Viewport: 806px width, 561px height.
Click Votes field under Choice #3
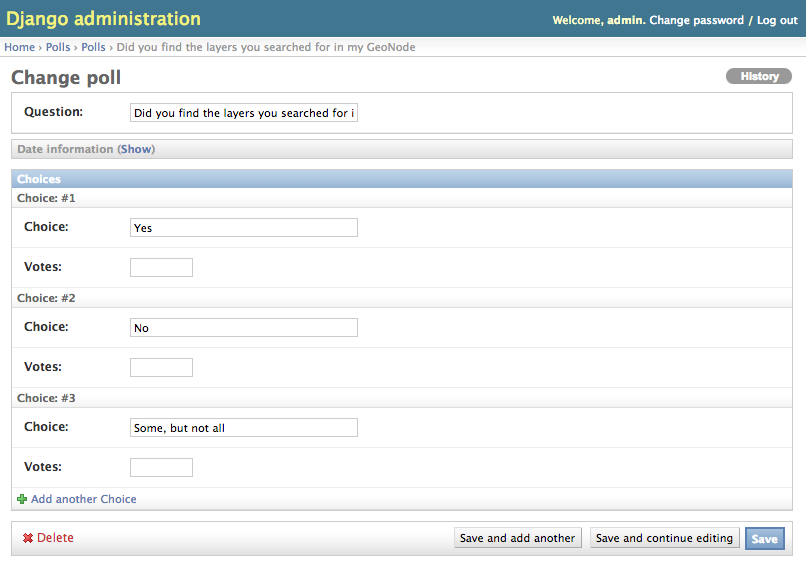coord(161,467)
